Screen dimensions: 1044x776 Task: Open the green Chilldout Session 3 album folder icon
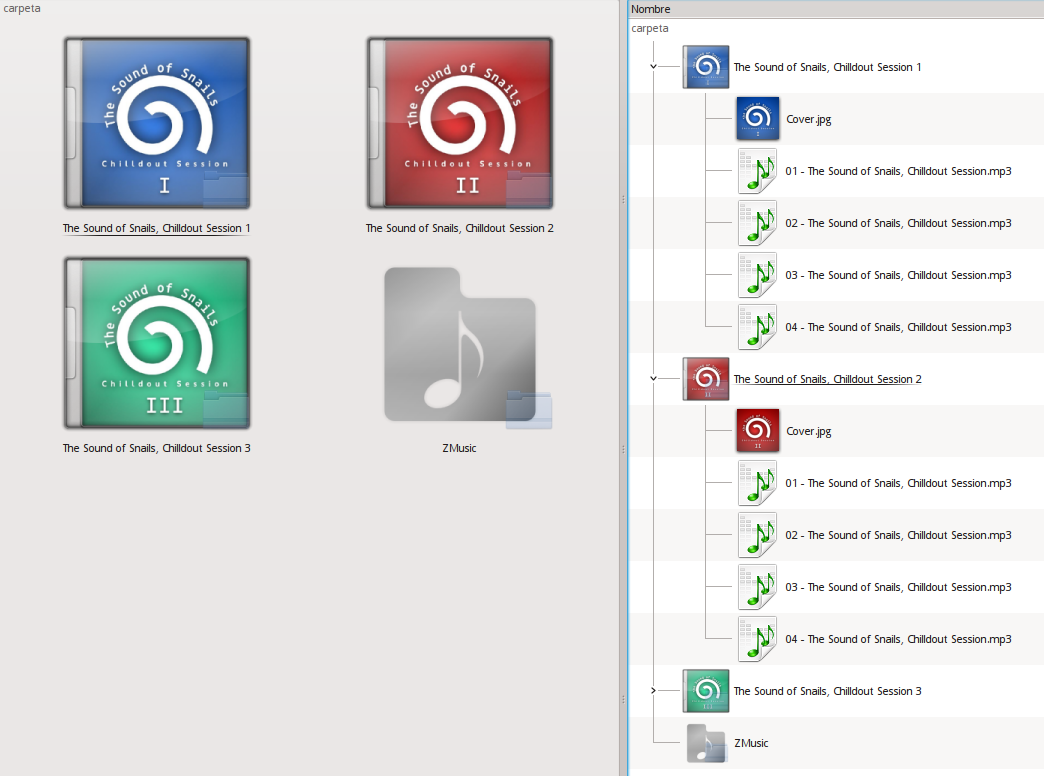coord(157,343)
